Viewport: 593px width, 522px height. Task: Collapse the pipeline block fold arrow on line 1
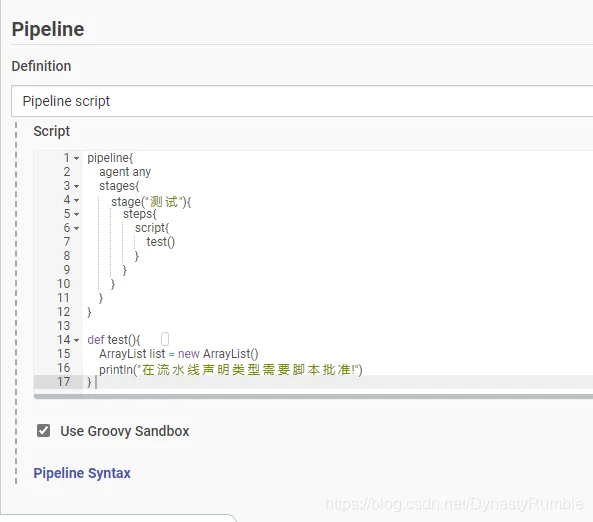(x=76, y=158)
